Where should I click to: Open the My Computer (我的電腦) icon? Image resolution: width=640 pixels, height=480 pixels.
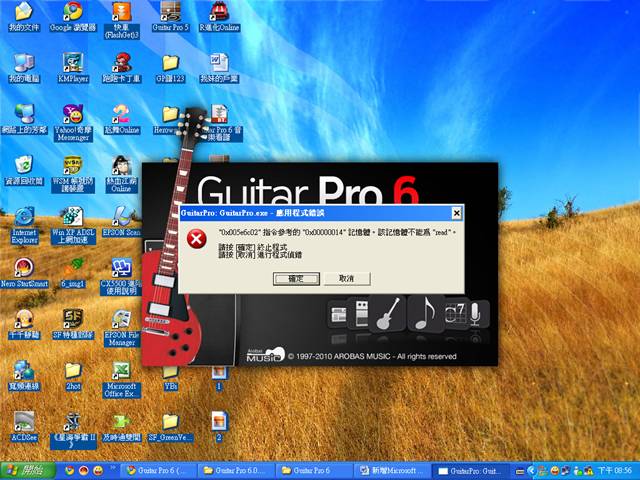coord(24,69)
